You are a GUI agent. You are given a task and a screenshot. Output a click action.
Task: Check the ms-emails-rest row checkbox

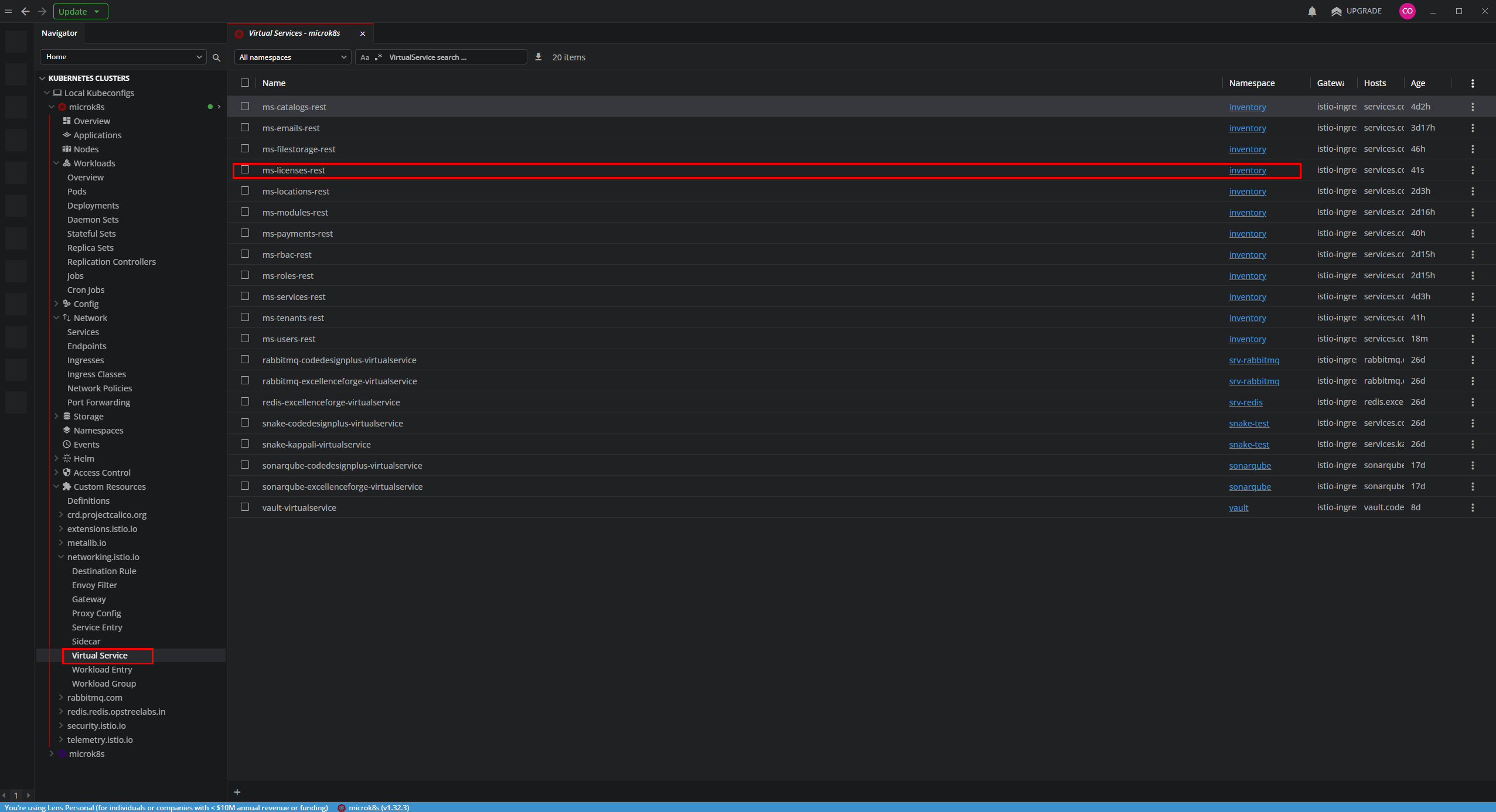point(245,127)
